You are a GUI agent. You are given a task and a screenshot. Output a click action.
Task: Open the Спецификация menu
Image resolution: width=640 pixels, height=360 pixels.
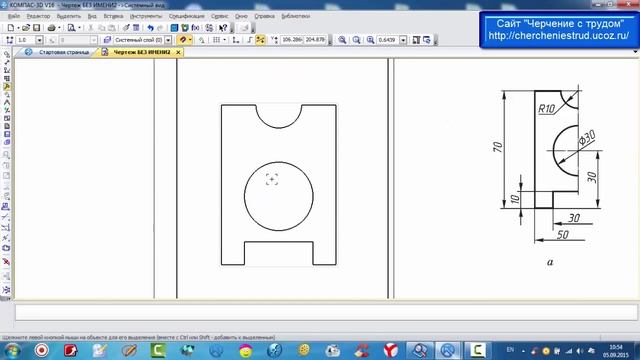tap(187, 16)
